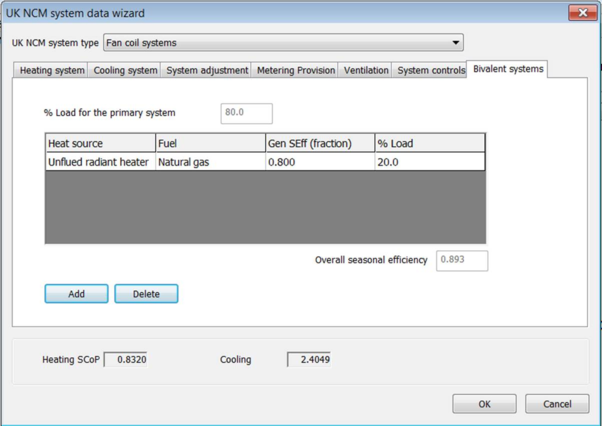Close the wizard with the red X
Screen dimensions: 602x426
point(581,13)
